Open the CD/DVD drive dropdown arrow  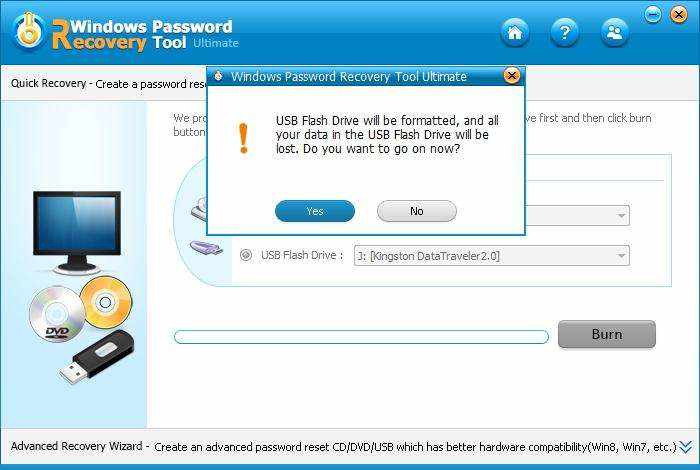point(621,216)
